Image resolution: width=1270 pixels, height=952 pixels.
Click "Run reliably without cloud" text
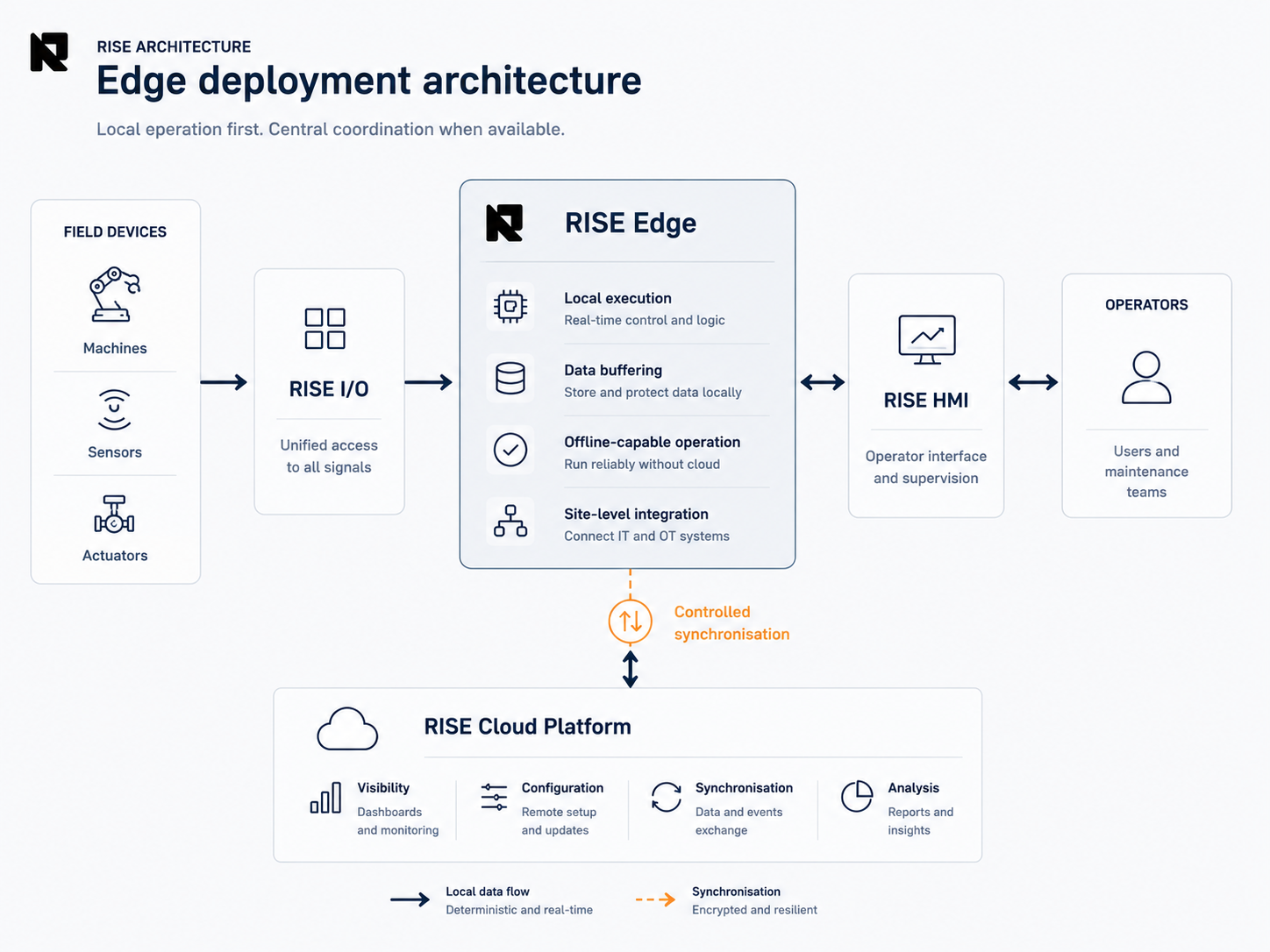(642, 464)
